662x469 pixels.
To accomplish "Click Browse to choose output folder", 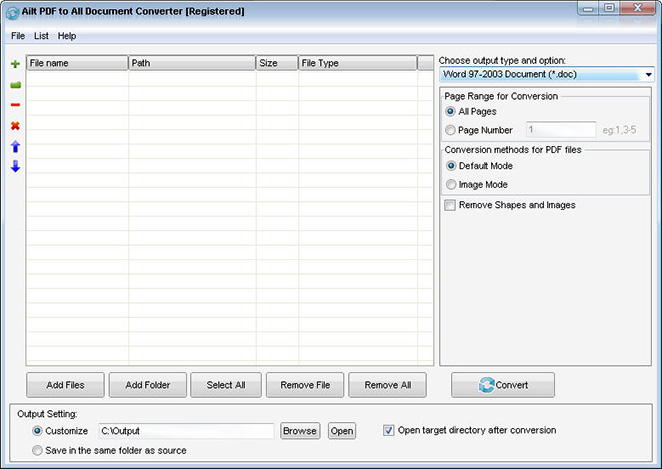I will [300, 431].
